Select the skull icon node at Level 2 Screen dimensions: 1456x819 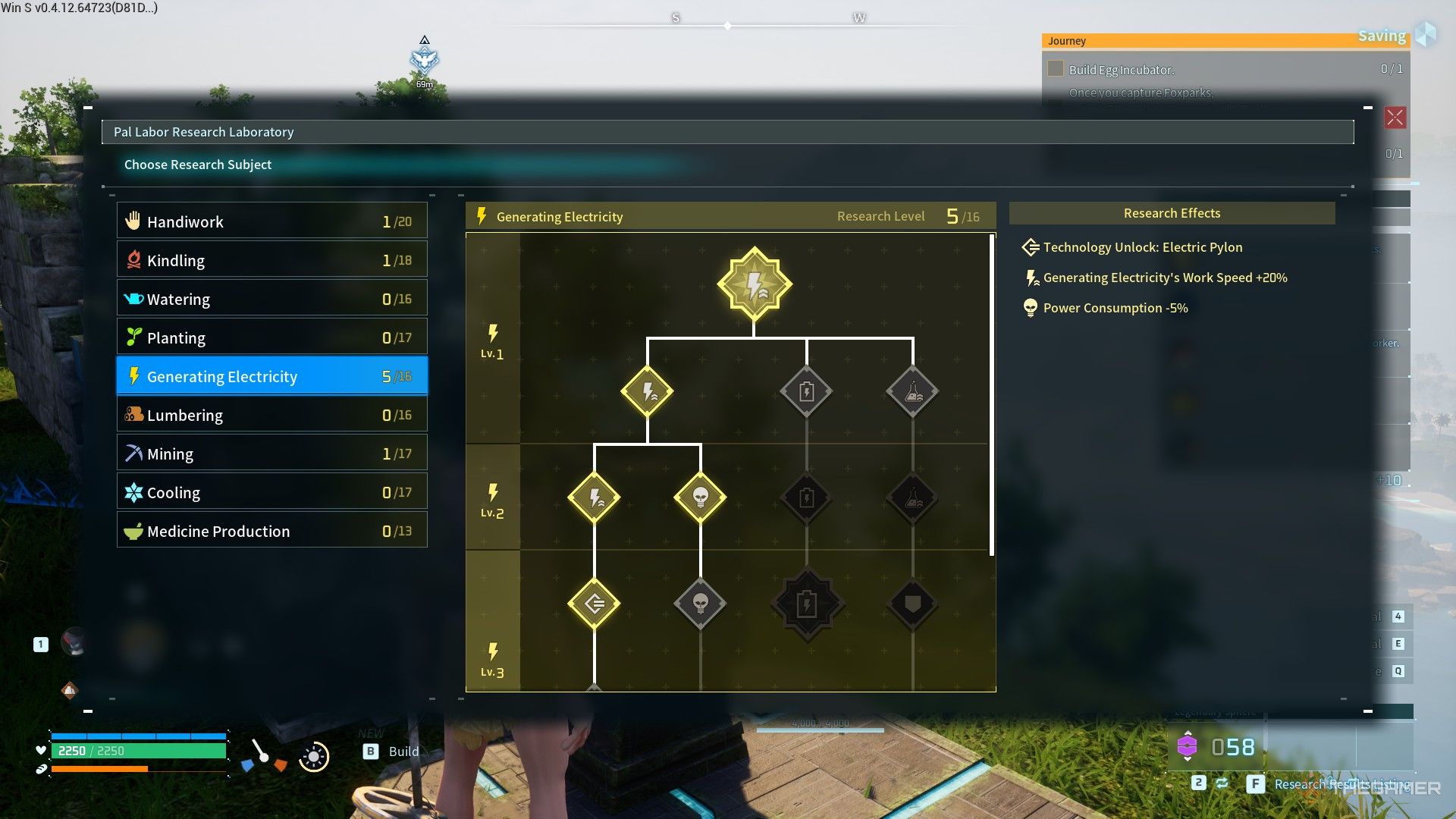[700, 497]
